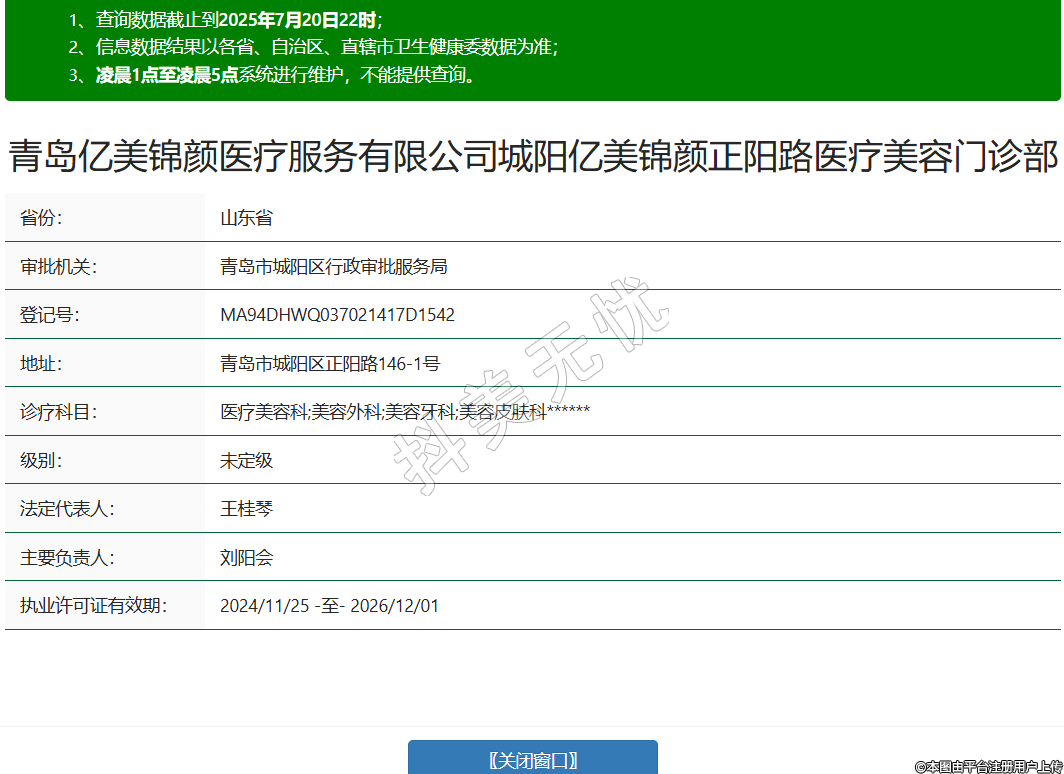Select the 法定代表人 row label

67,509
